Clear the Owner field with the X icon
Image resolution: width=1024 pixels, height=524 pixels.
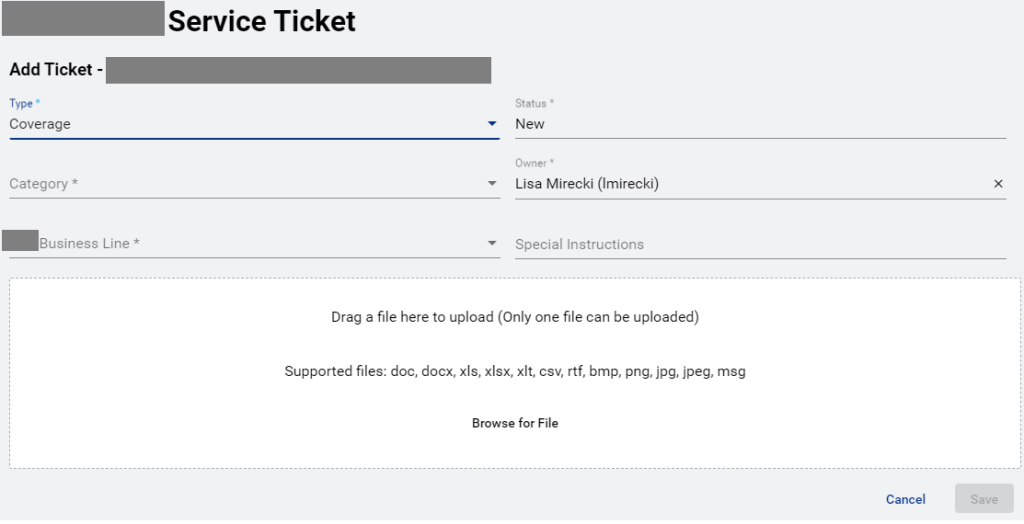(997, 184)
